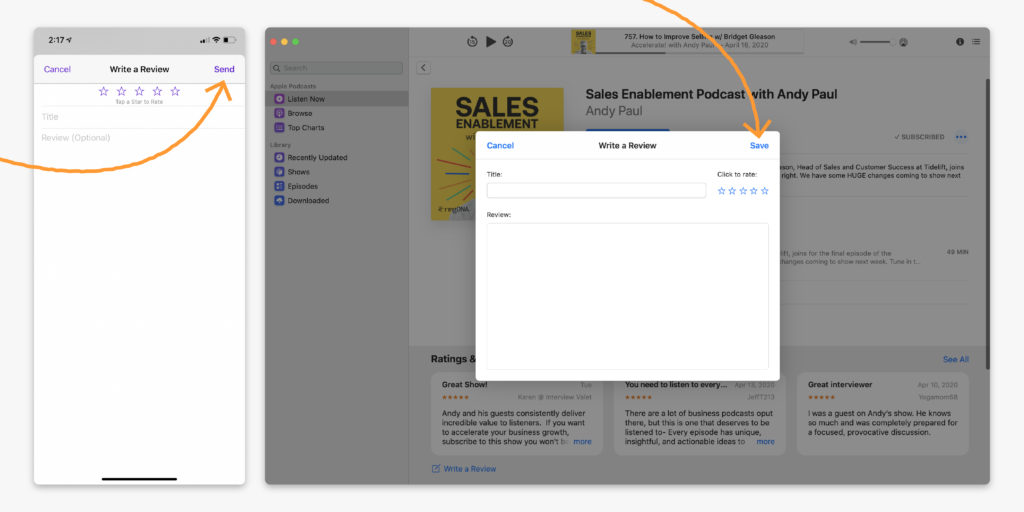Rate two stars in the Mac dialog
Image resolution: width=1024 pixels, height=512 pixels.
[x=732, y=191]
